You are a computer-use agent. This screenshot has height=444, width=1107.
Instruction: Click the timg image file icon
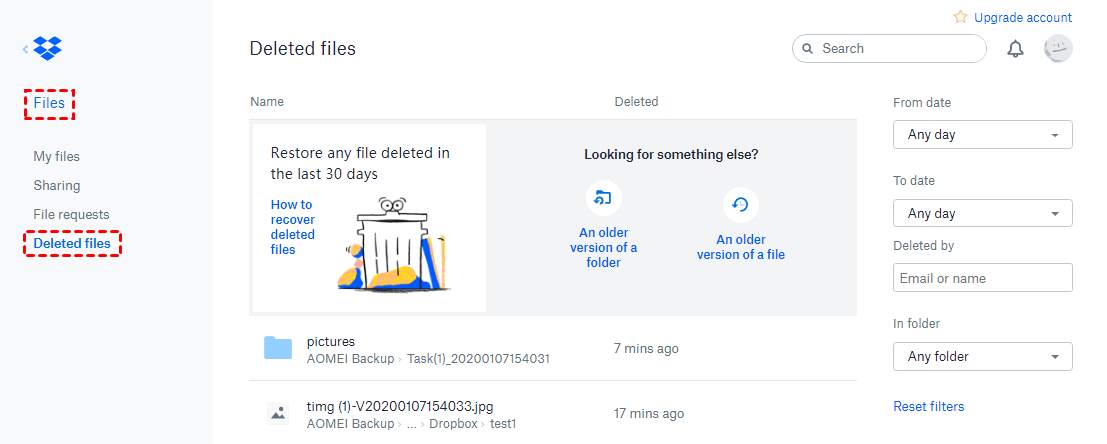pos(278,413)
